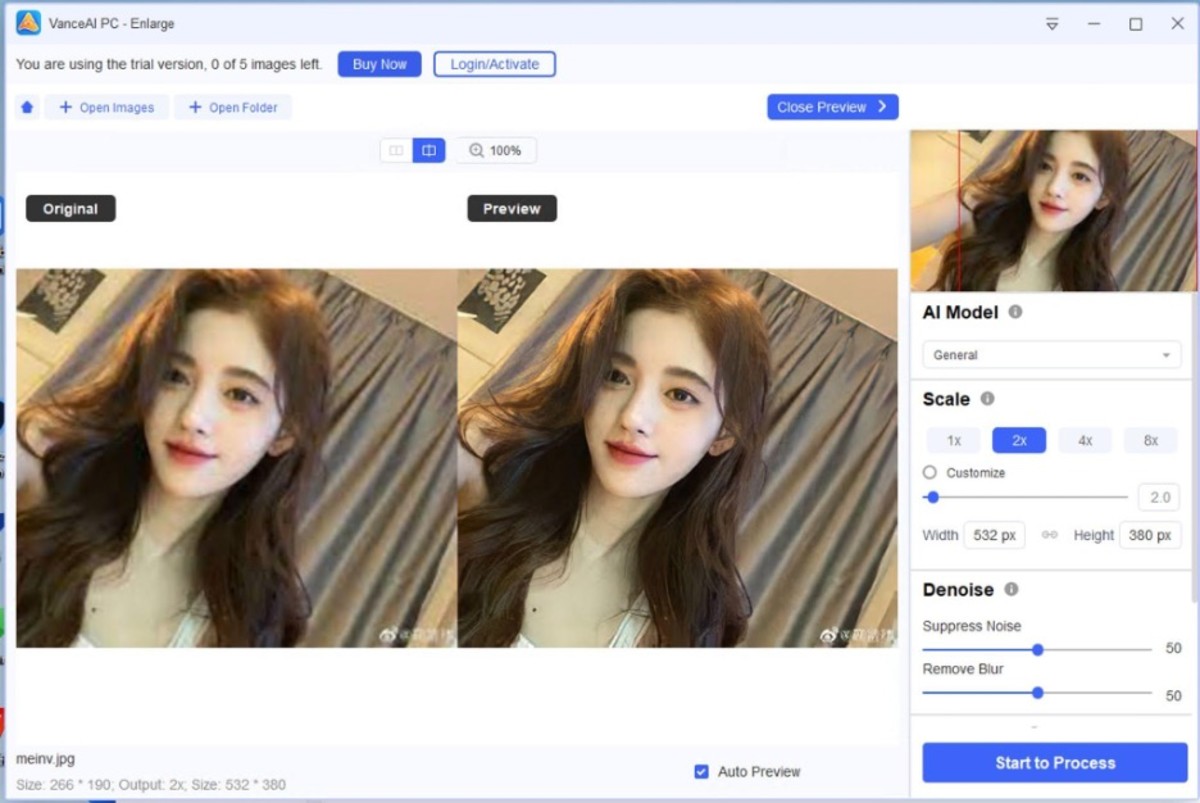Click Start to Process

click(x=1053, y=762)
